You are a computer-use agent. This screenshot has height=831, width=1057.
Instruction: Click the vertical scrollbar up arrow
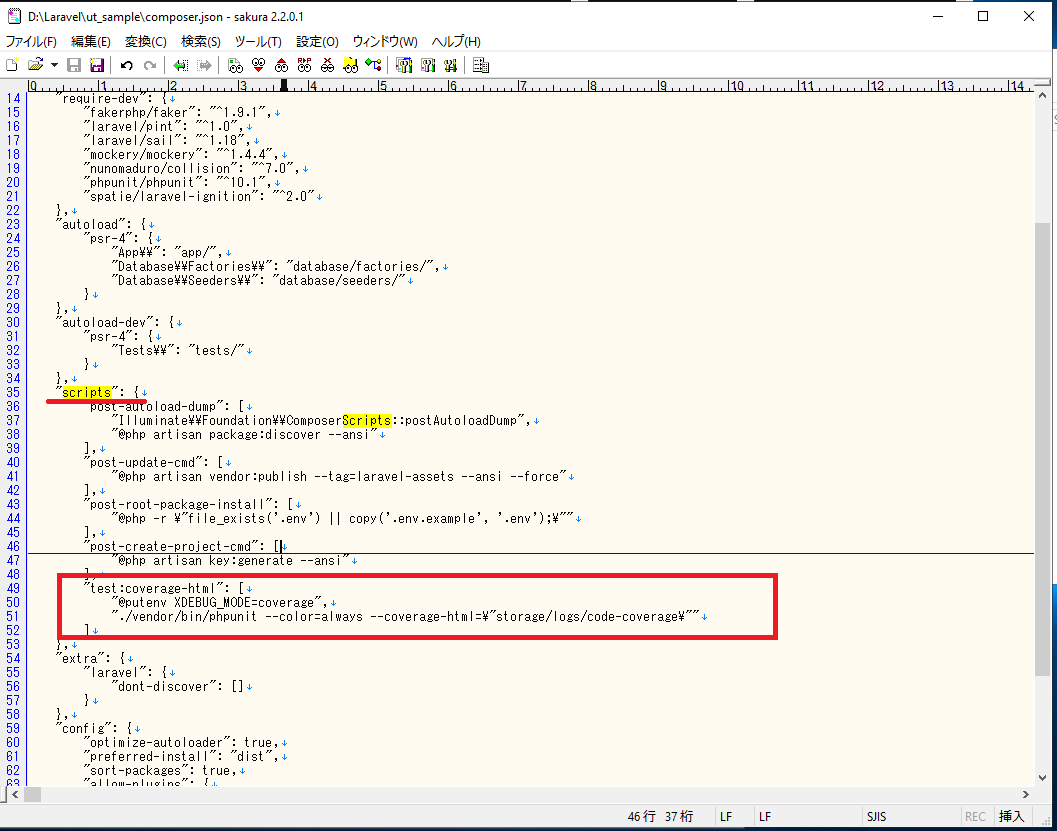pos(1042,96)
